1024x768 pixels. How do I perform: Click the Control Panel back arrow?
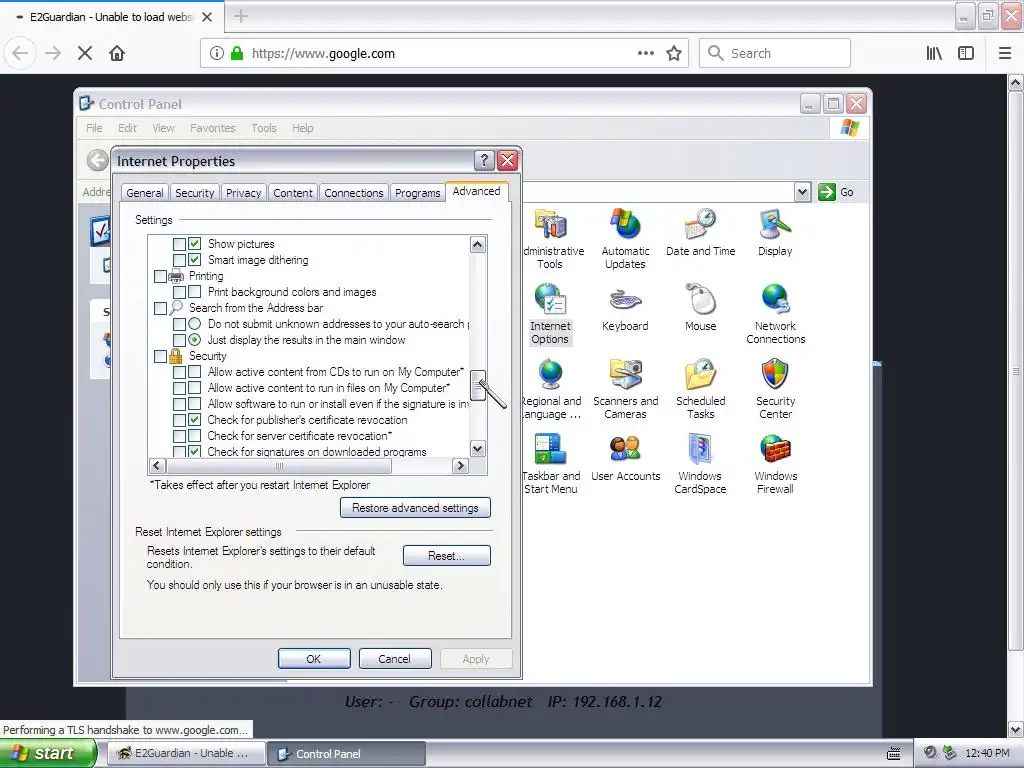(98, 160)
